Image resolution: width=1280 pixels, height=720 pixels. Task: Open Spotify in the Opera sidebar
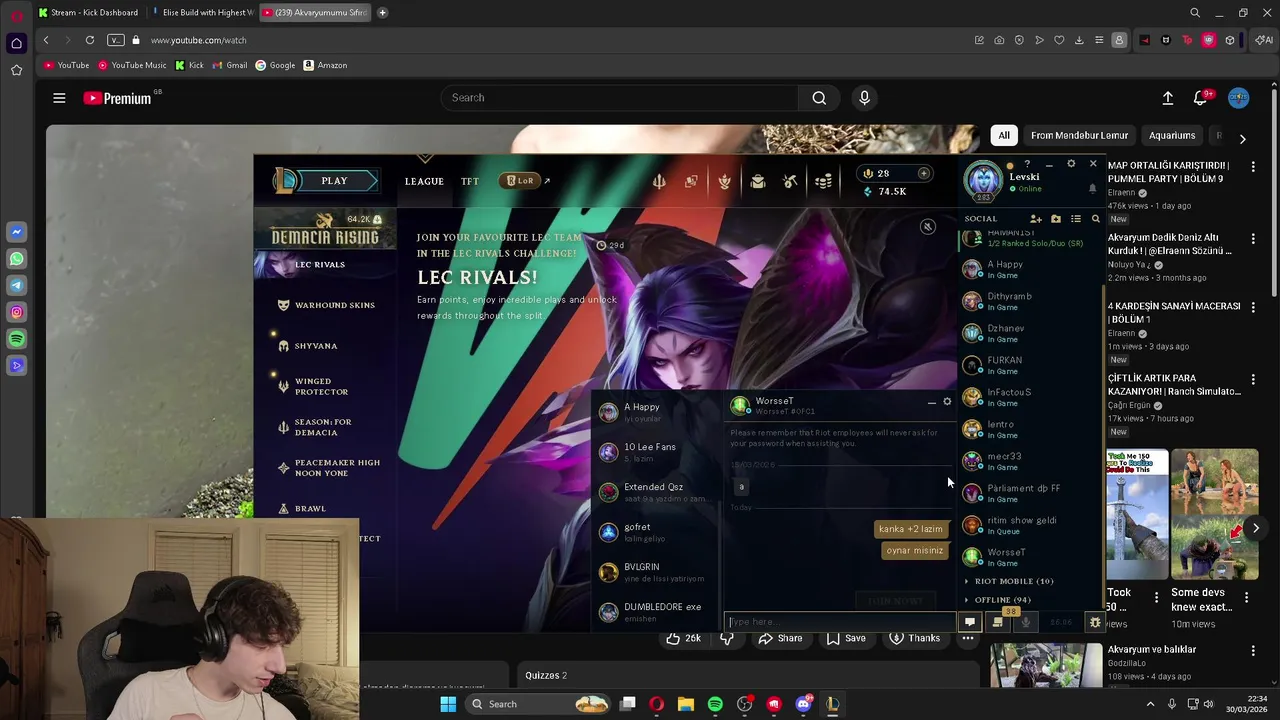[x=16, y=340]
